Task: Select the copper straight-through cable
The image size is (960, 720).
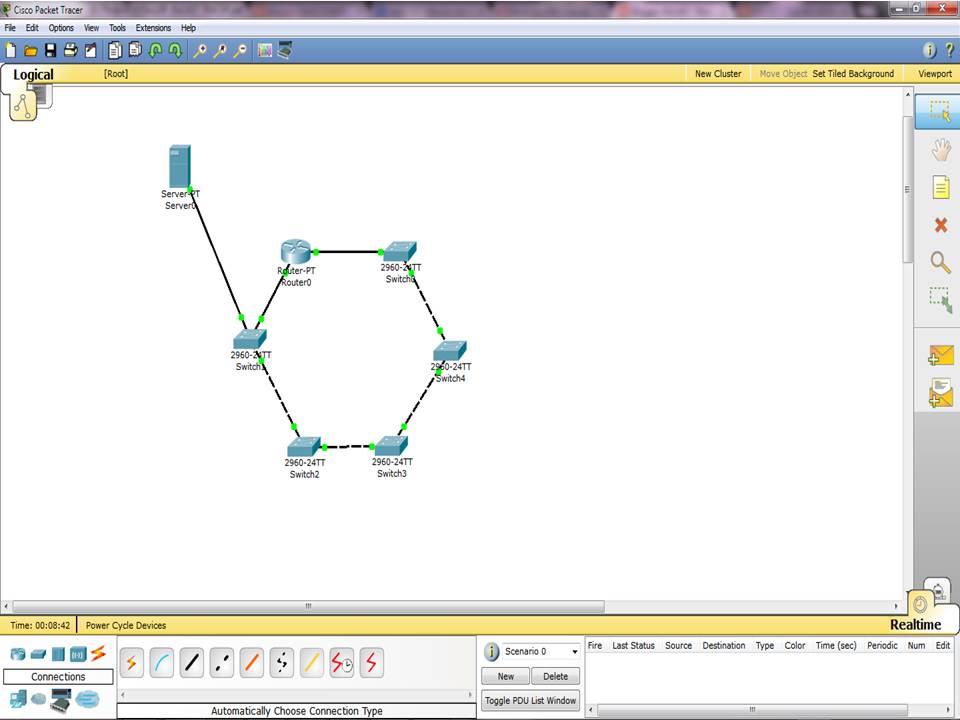Action: 191,662
